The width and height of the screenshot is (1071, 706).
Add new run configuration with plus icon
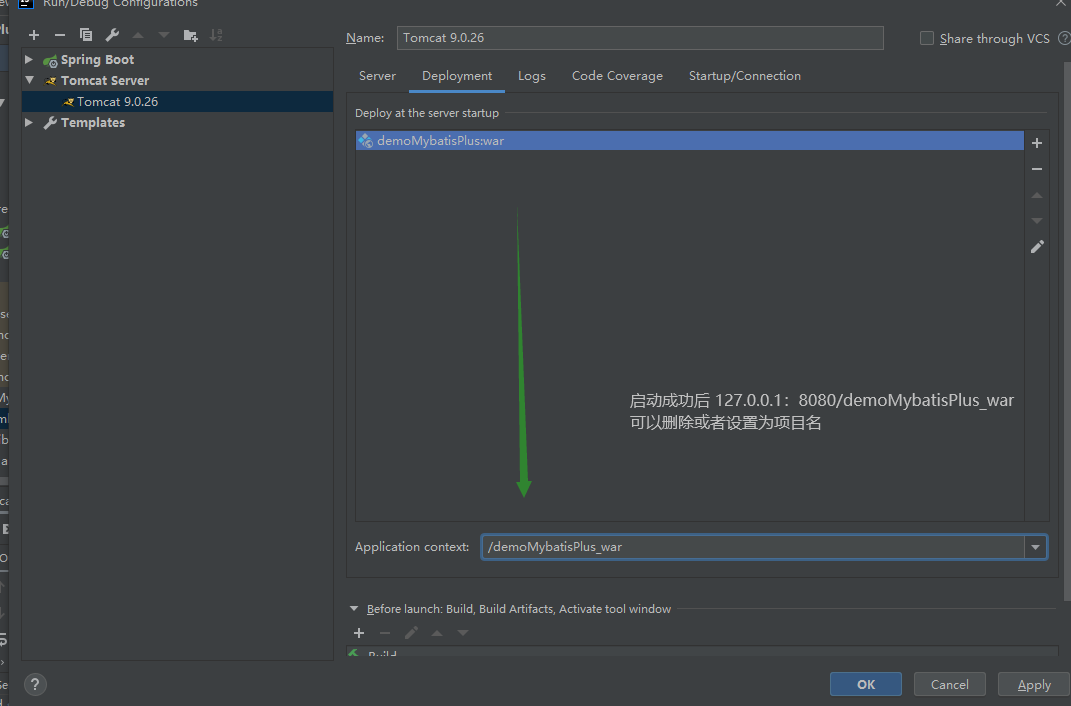[x=34, y=35]
